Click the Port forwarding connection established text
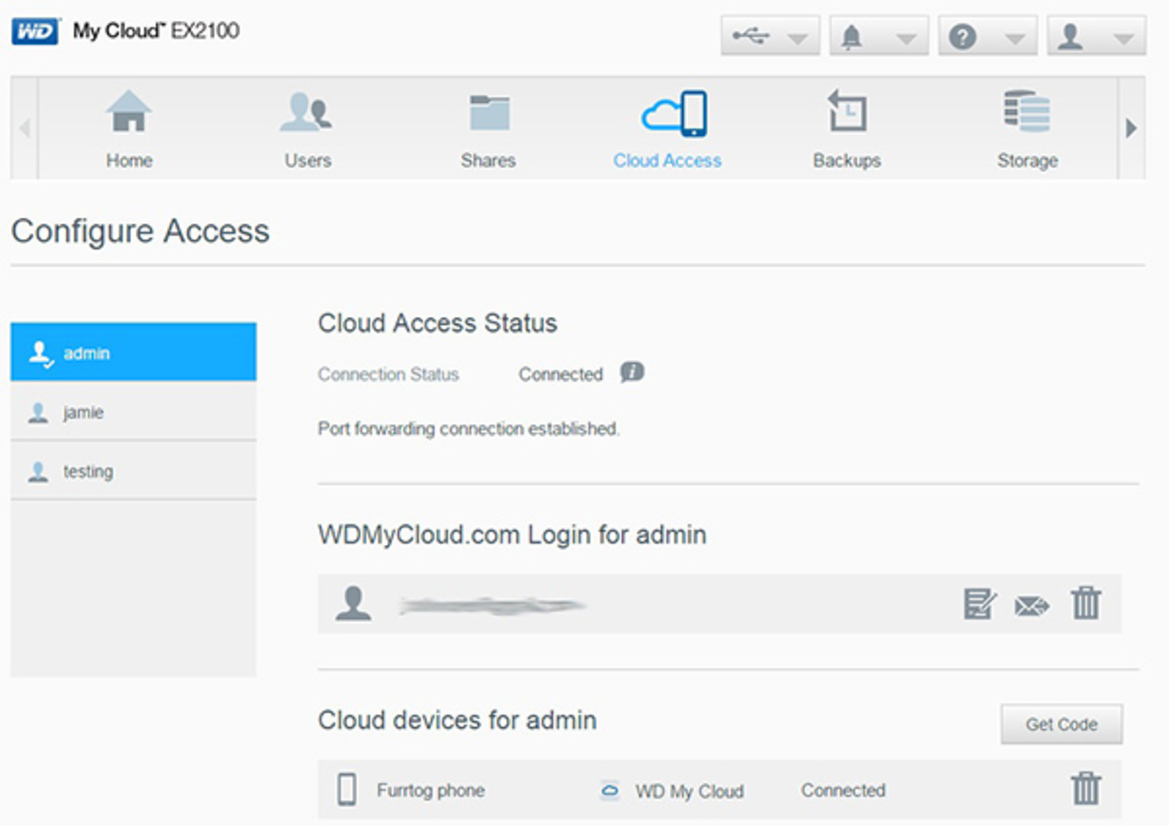The height and width of the screenshot is (826, 1169). 469,429
